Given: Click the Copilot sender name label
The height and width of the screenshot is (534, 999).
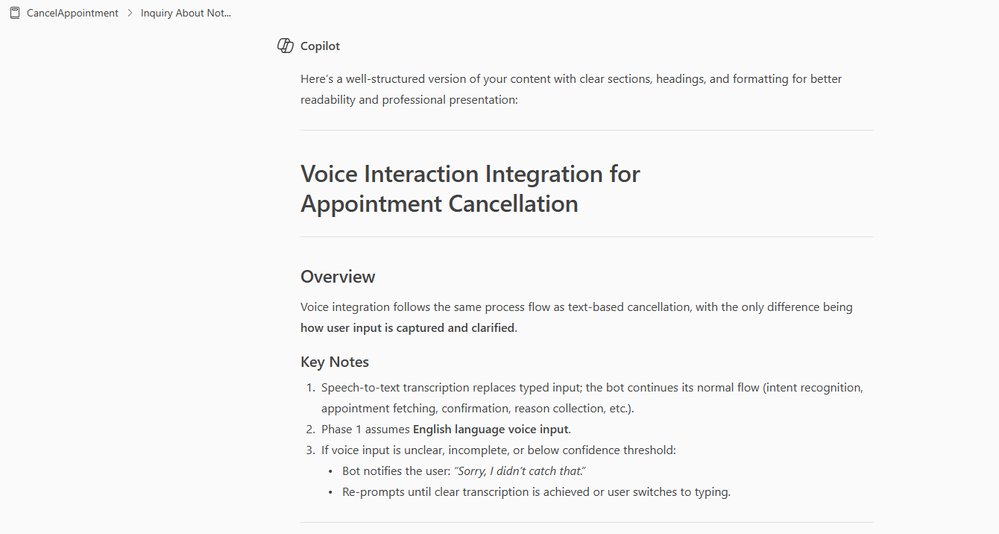Looking at the screenshot, I should [320, 46].
